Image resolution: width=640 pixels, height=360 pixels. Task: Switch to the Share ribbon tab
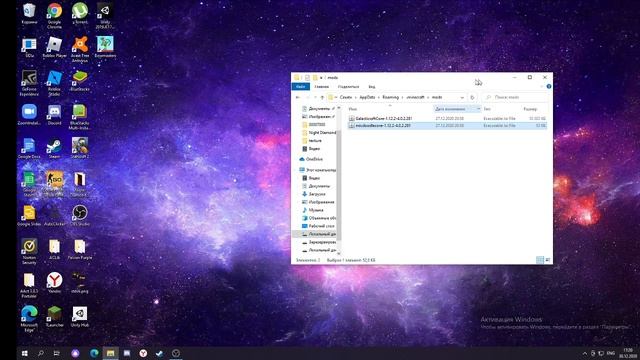(348, 87)
